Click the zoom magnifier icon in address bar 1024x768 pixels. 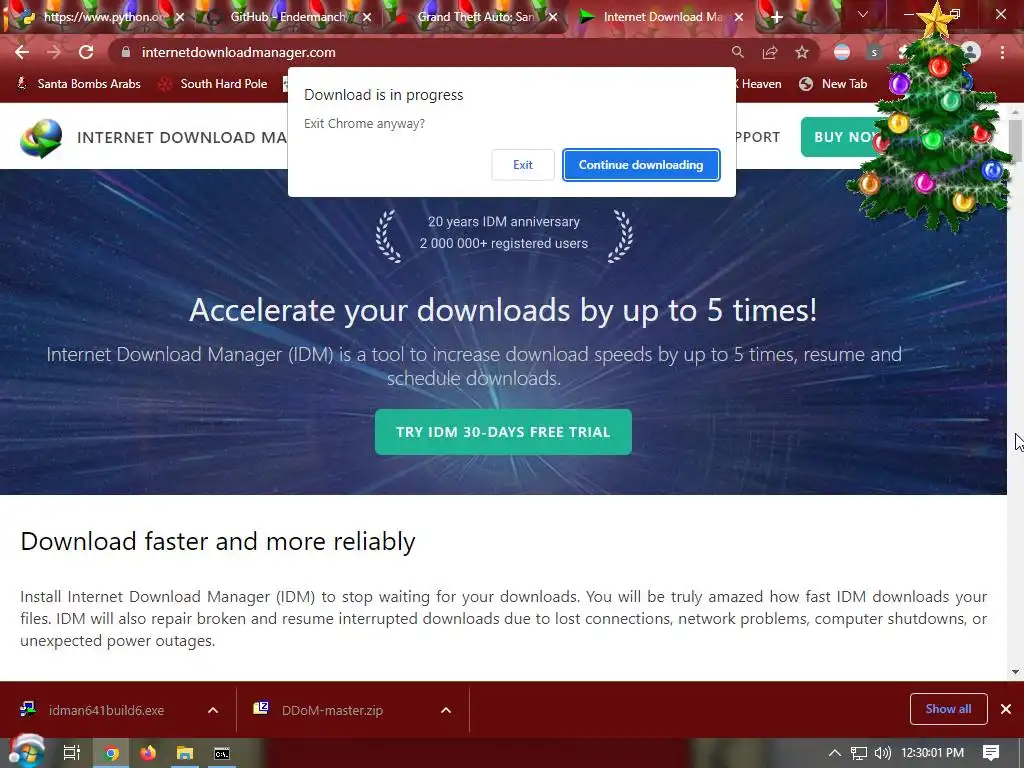[x=737, y=52]
